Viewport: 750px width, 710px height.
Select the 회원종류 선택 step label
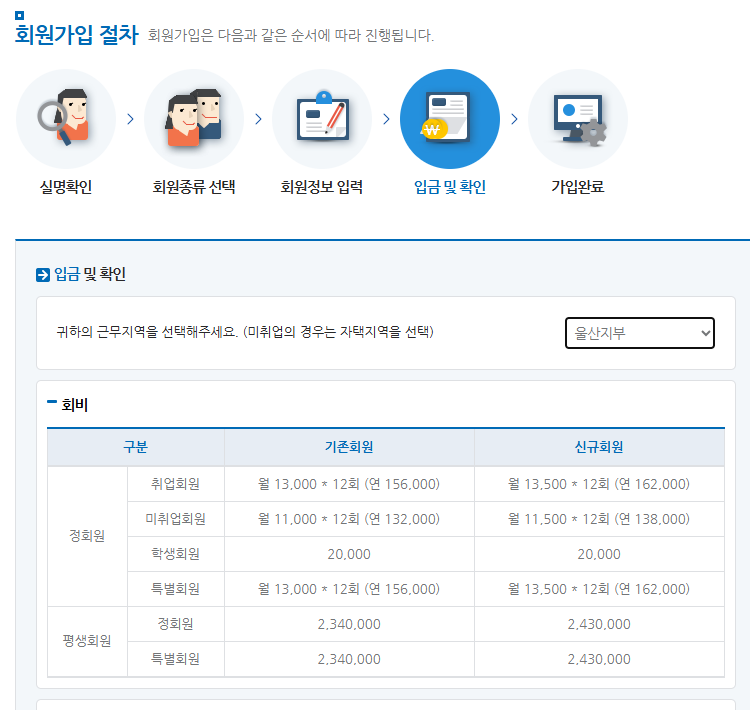point(194,187)
